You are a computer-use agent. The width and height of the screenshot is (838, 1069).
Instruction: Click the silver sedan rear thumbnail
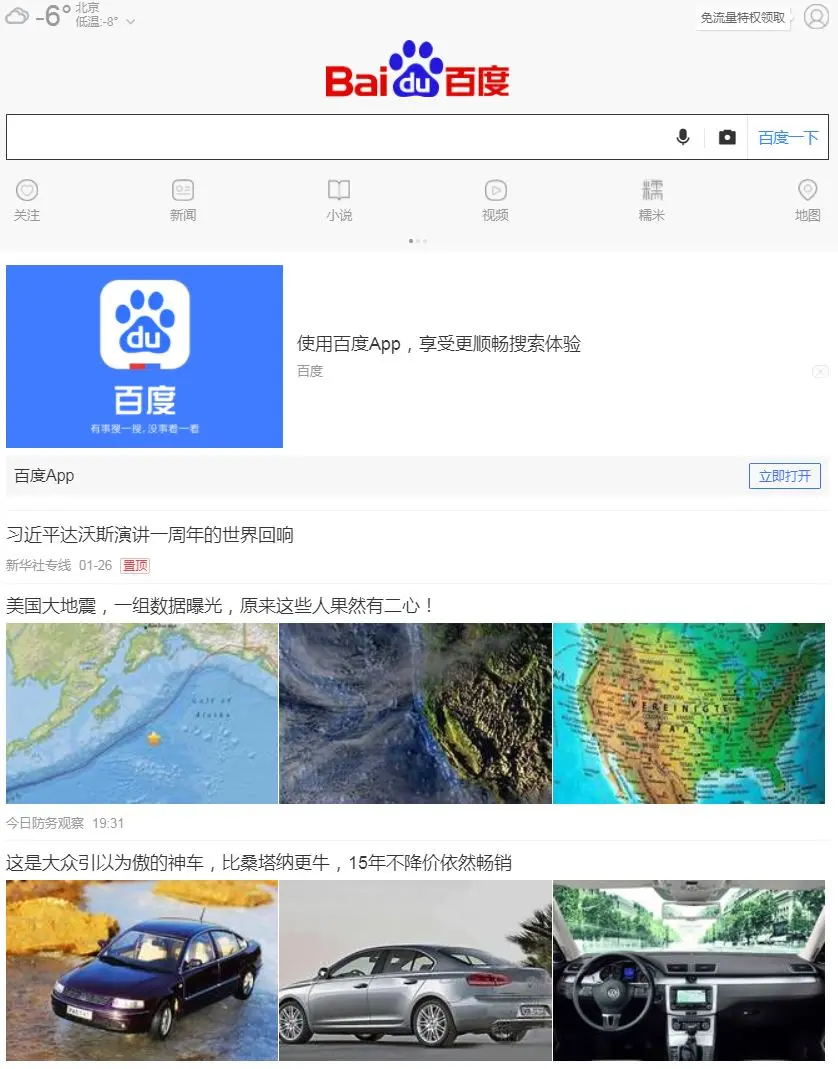click(x=415, y=970)
